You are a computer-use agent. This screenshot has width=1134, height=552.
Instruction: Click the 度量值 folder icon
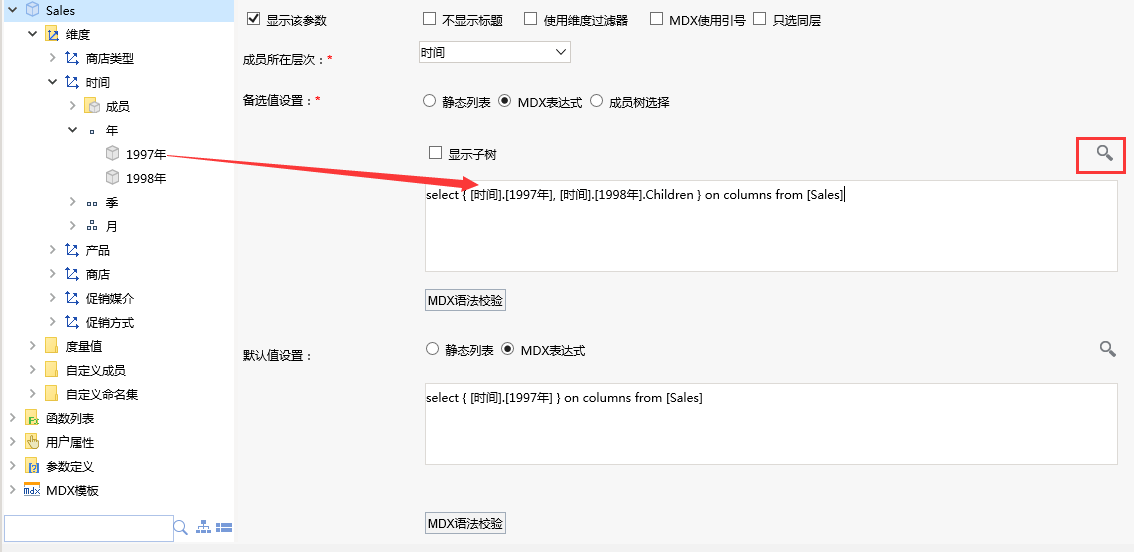click(x=51, y=346)
